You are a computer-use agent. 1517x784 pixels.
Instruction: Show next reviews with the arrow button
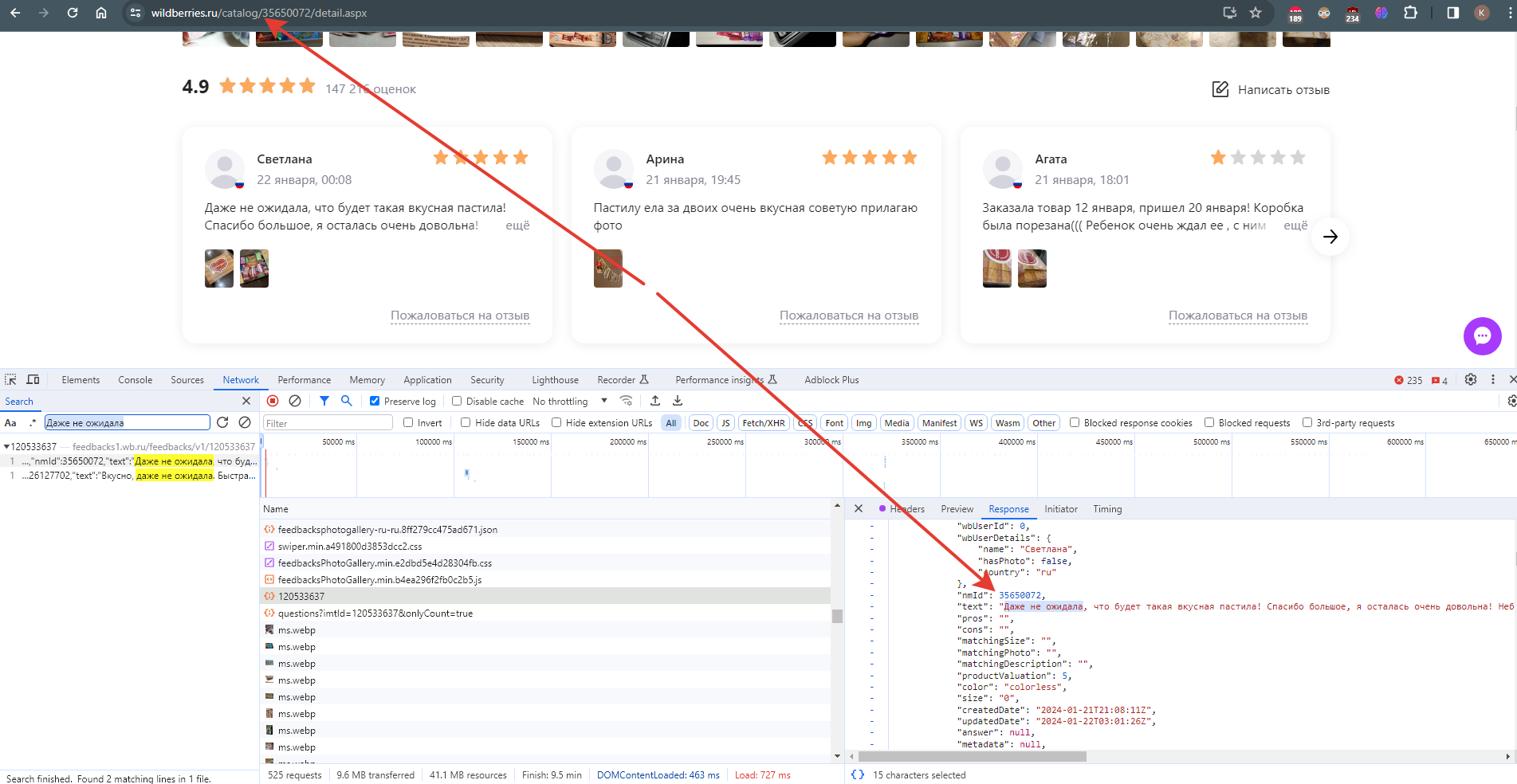pyautogui.click(x=1330, y=237)
